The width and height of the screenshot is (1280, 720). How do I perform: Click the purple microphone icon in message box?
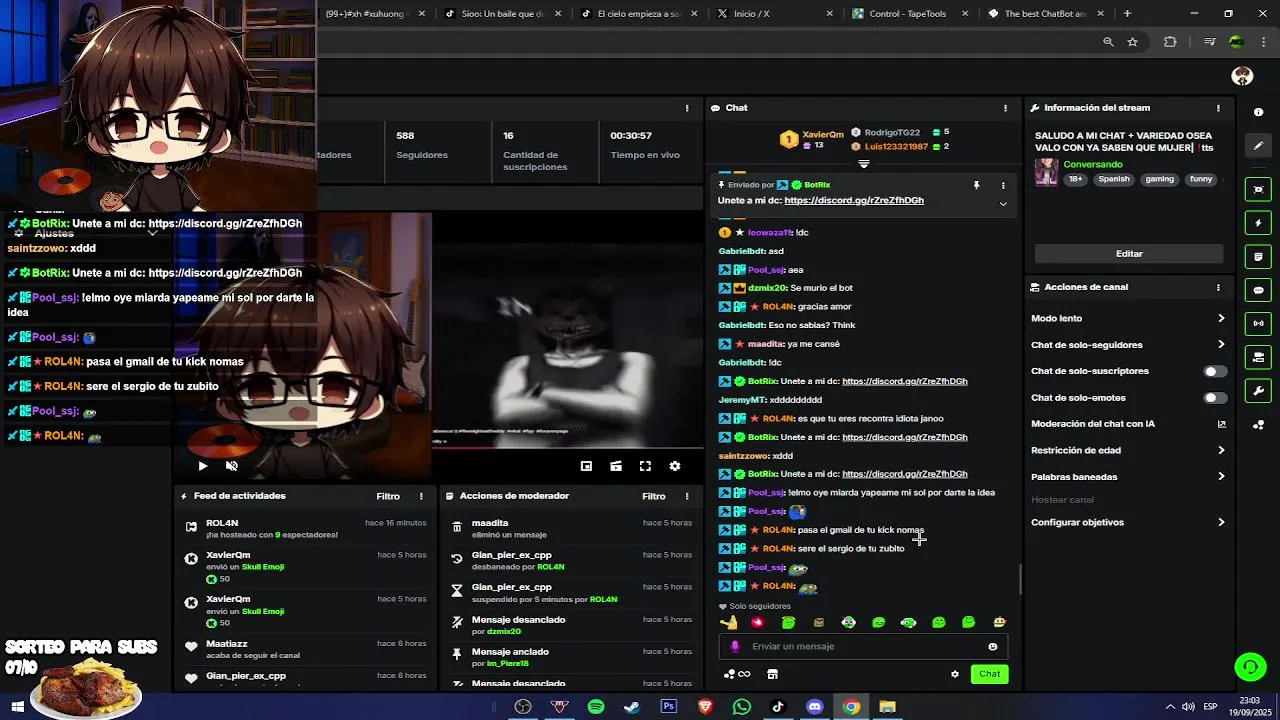pyautogui.click(x=735, y=646)
